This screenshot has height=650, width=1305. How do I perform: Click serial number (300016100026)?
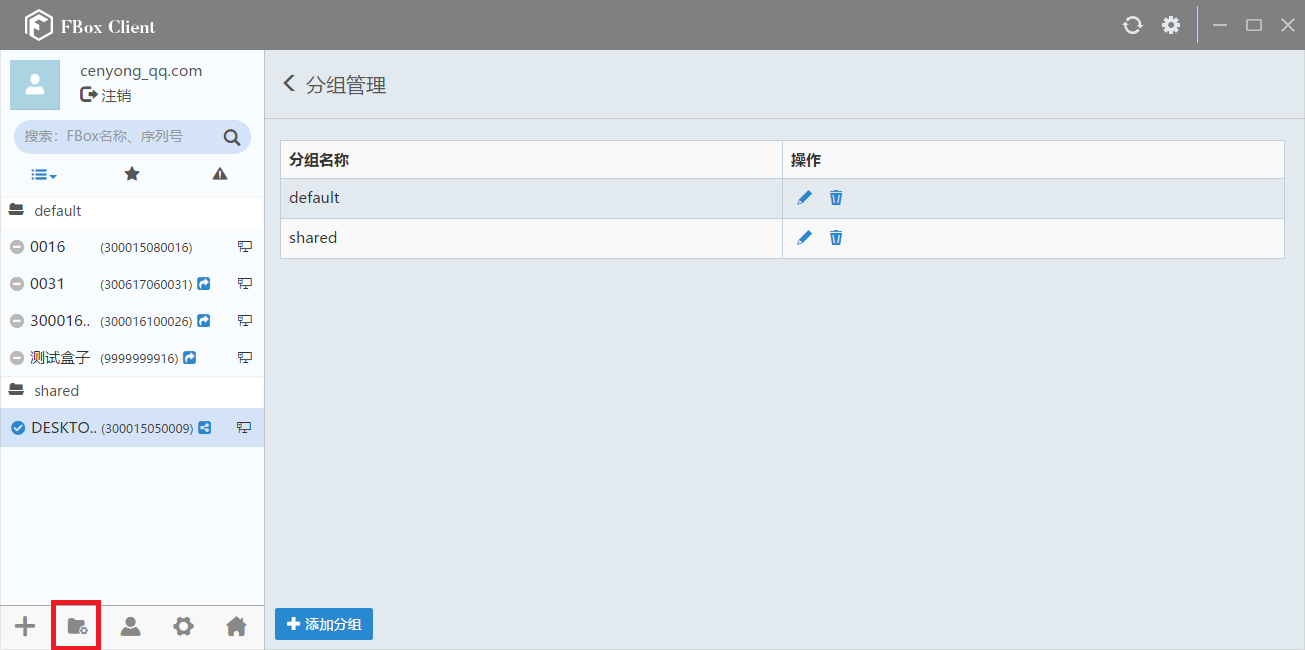tap(146, 321)
